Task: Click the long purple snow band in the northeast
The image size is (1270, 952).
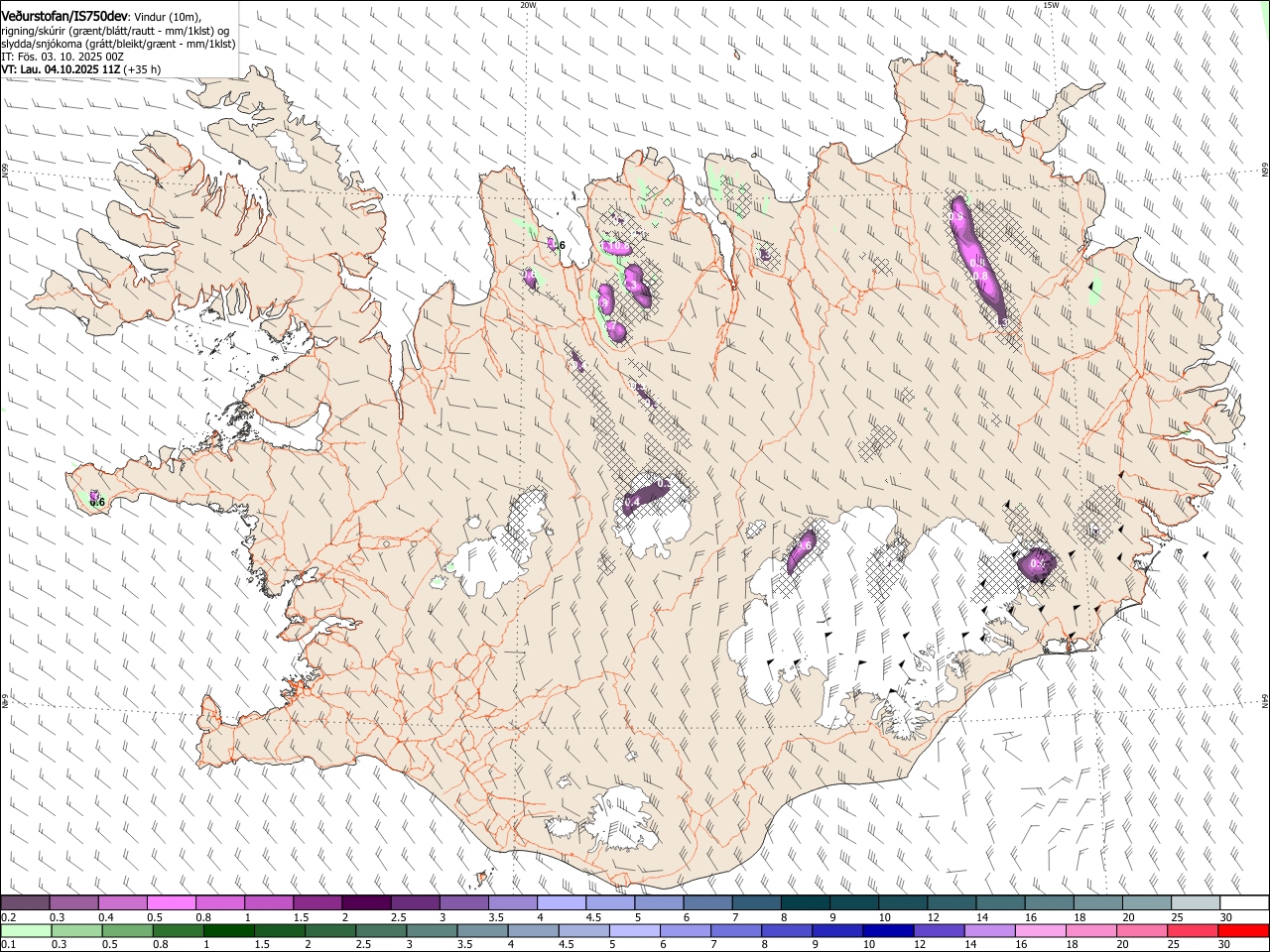Action: [978, 260]
